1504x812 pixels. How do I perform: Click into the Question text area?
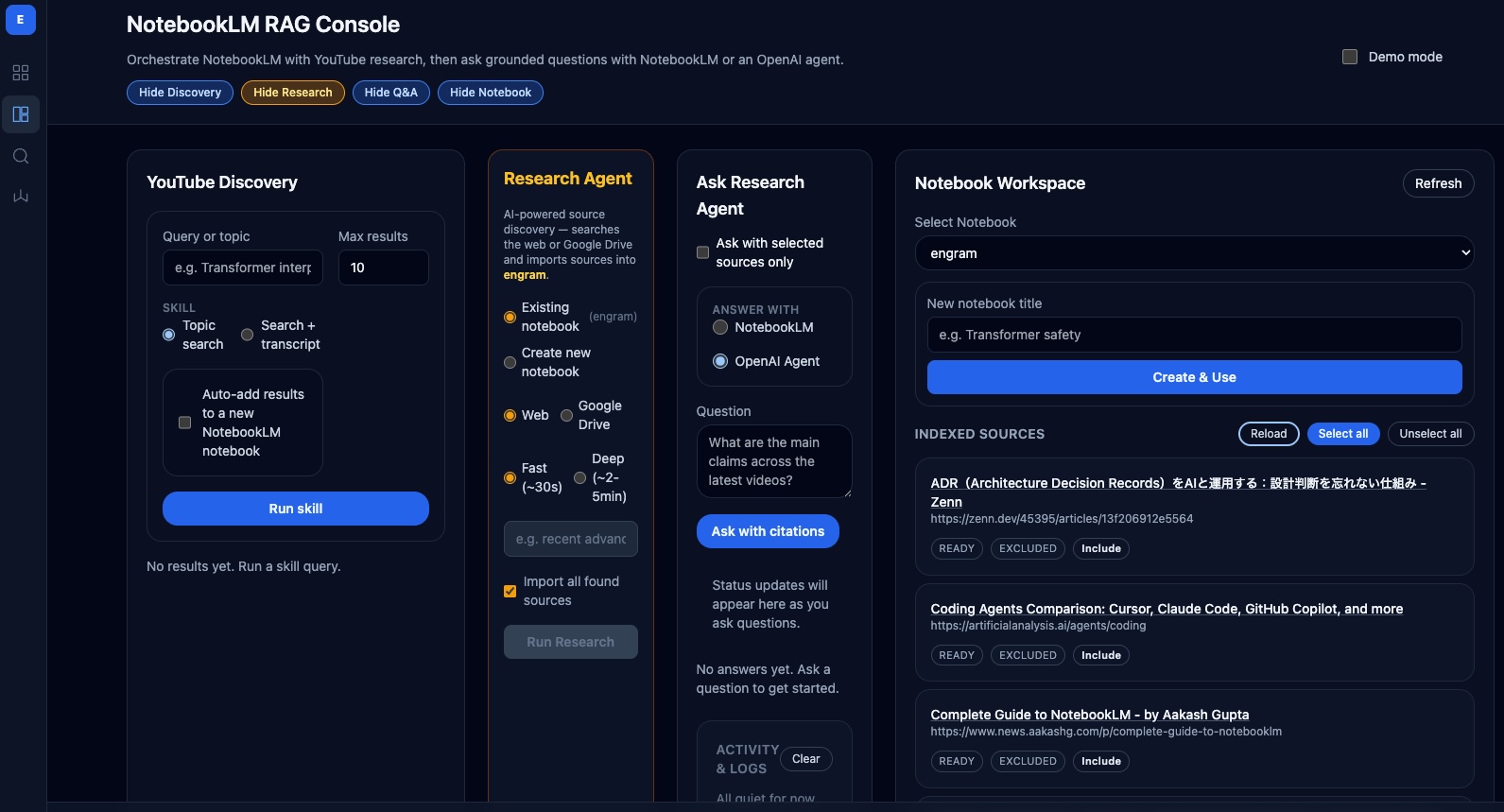coord(774,461)
